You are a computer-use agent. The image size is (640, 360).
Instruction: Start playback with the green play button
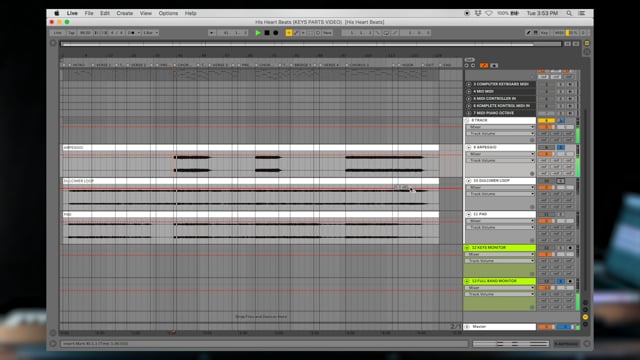(258, 33)
